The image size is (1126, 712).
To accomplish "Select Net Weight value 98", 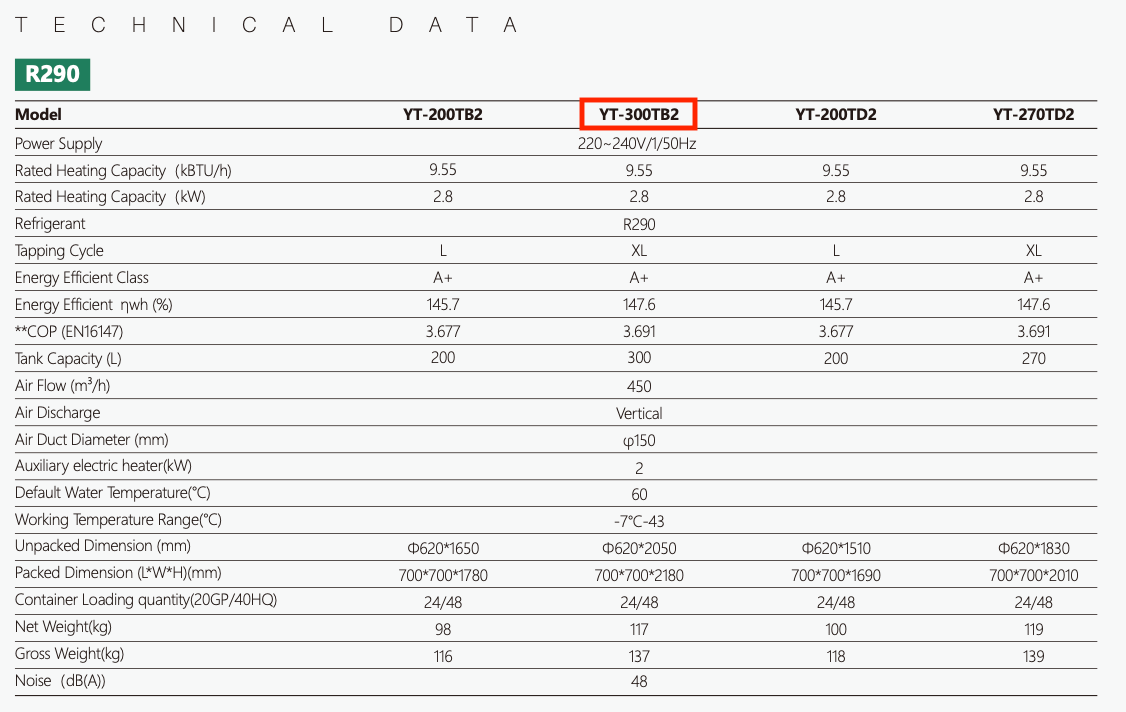I will coord(443,629).
